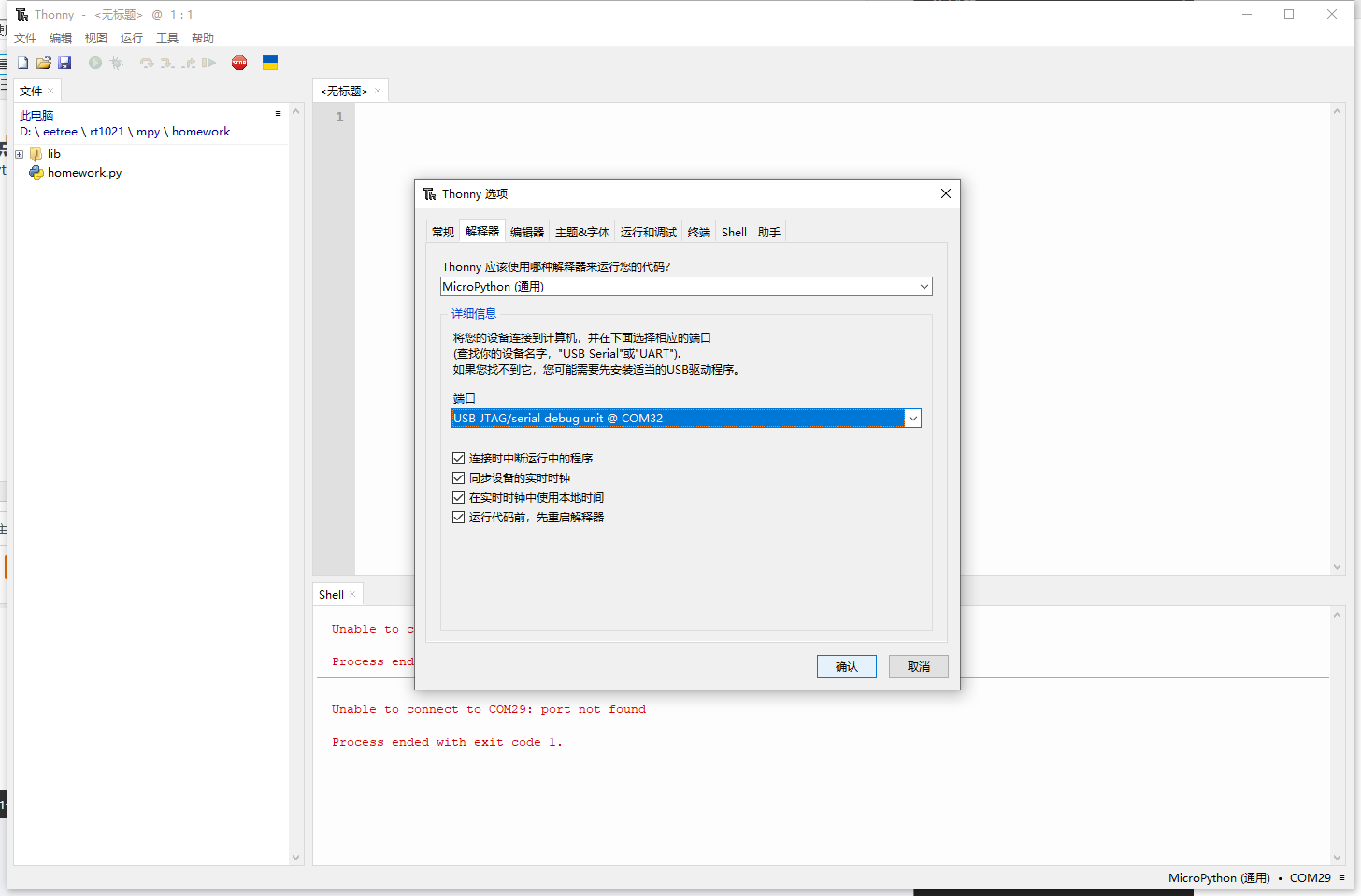1361x896 pixels.
Task: Click the New file toolbar icon
Action: [23, 63]
